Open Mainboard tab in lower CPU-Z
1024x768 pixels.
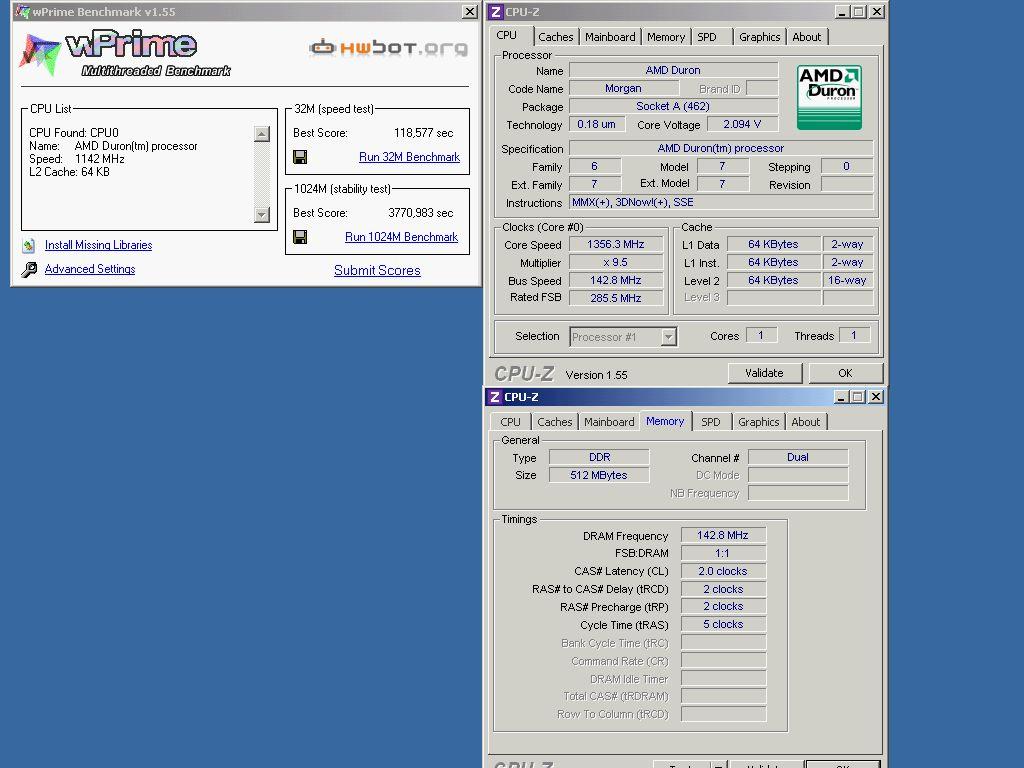609,422
